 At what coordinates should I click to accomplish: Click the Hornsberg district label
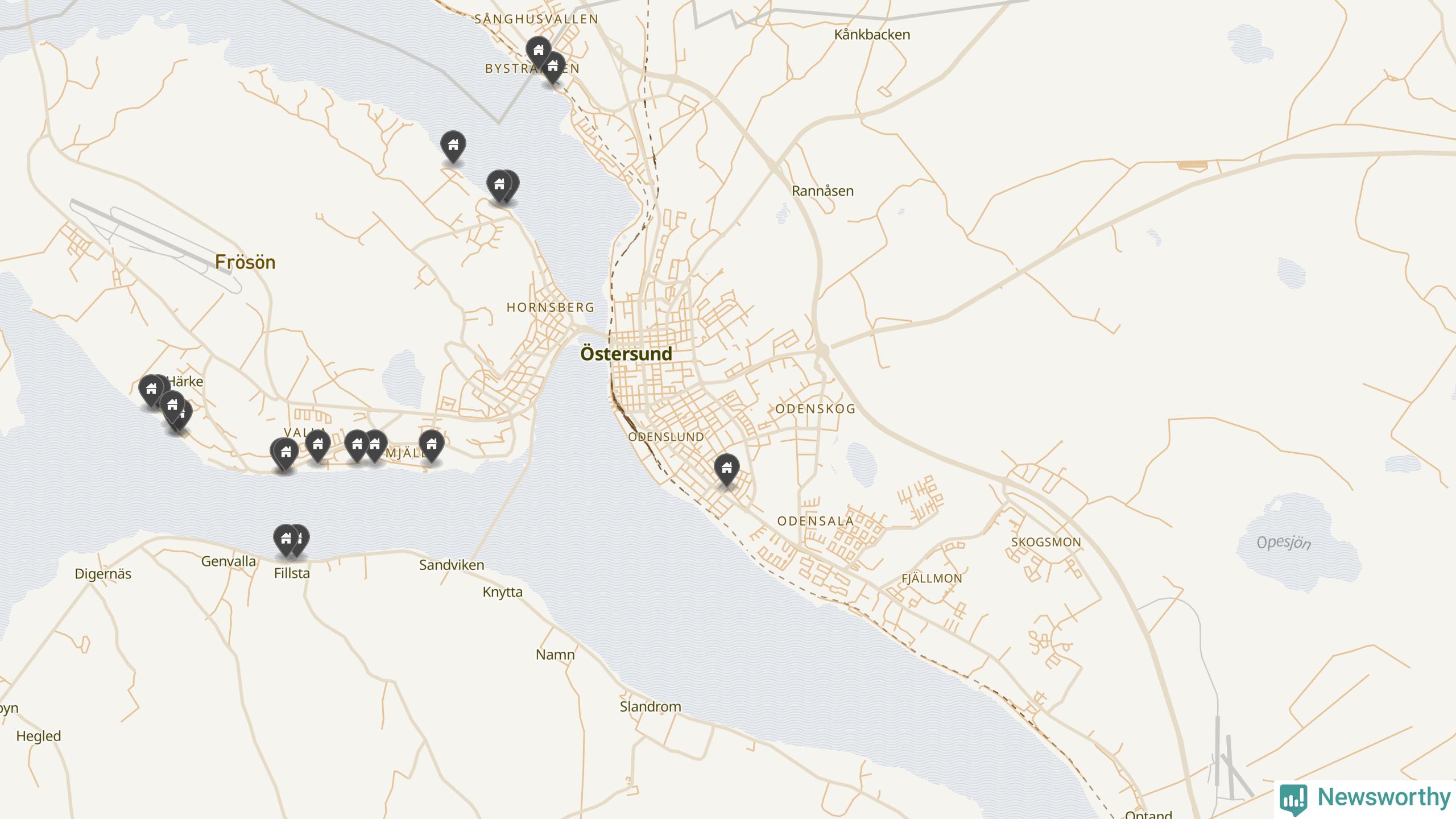click(551, 307)
